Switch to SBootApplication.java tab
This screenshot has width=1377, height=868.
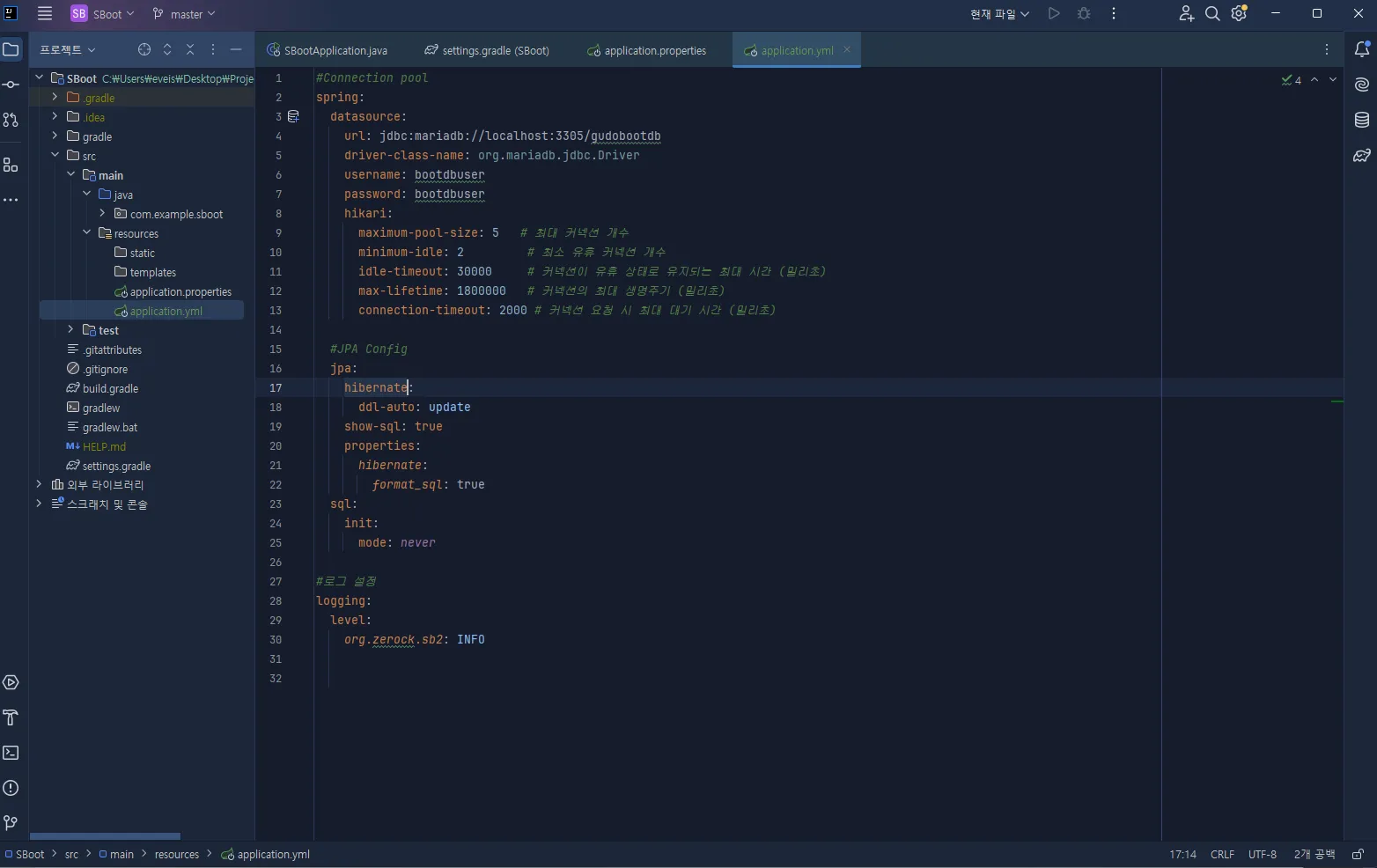(x=328, y=50)
